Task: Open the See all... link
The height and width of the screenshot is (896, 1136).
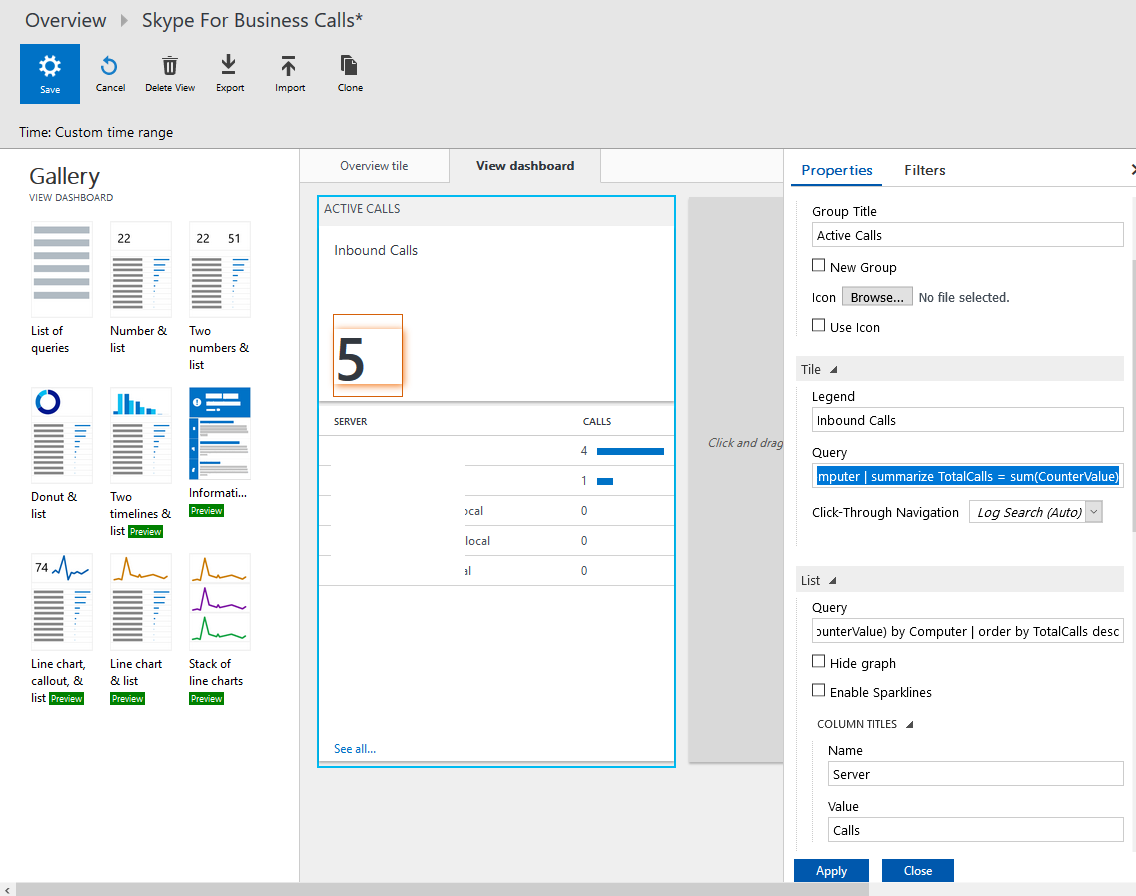Action: (x=355, y=749)
